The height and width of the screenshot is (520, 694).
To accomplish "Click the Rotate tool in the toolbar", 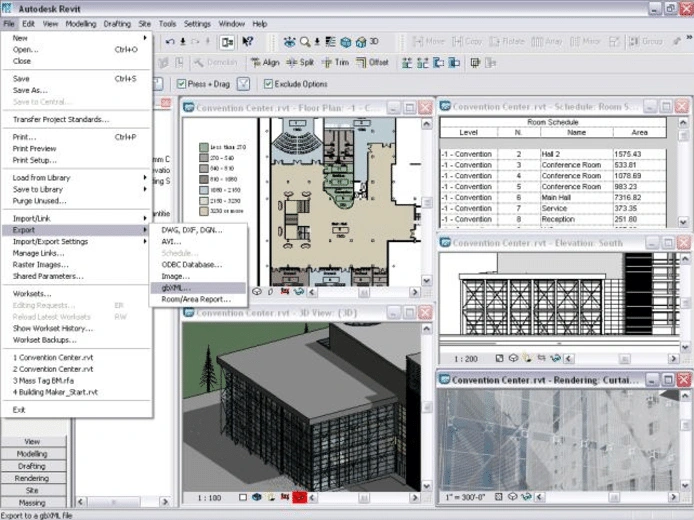I will coord(507,42).
